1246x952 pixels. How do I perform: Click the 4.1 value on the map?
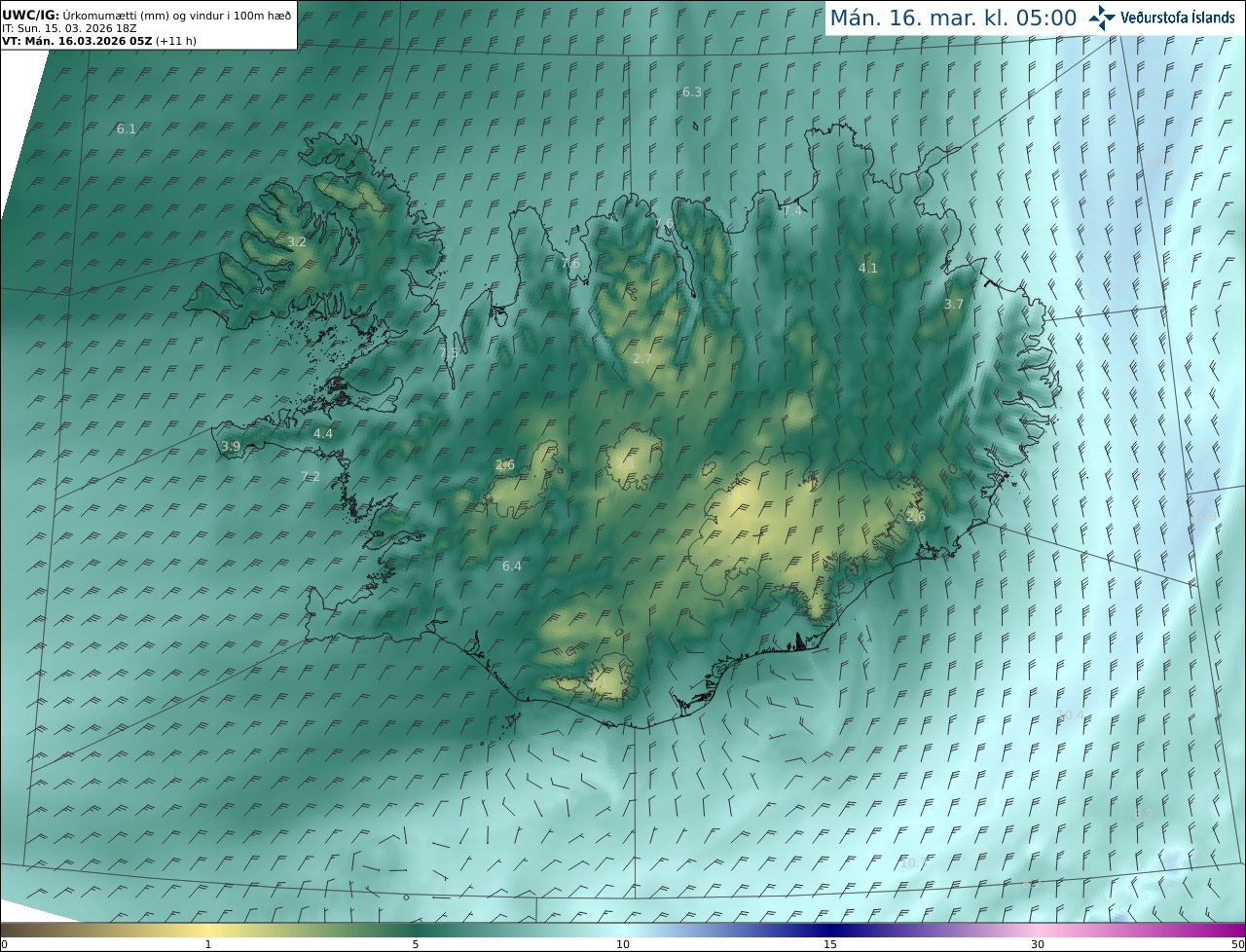point(868,269)
